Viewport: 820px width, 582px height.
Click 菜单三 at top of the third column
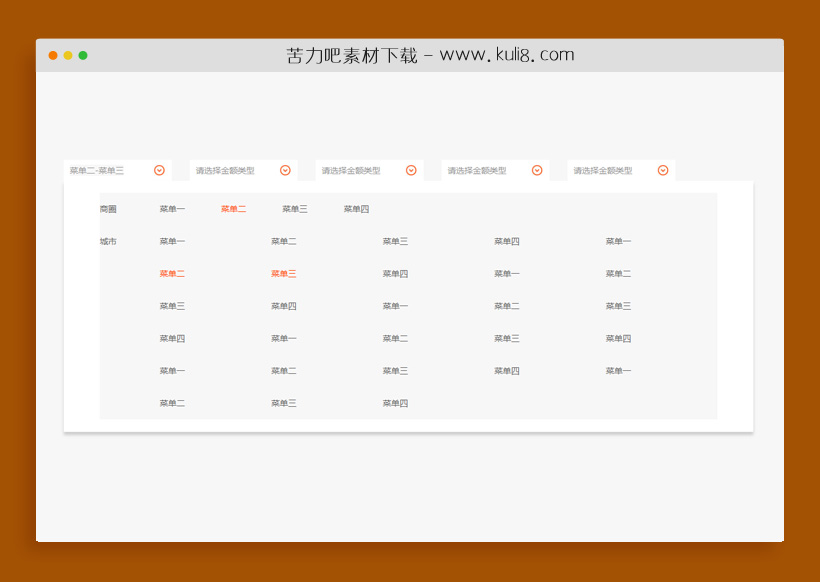[395, 240]
